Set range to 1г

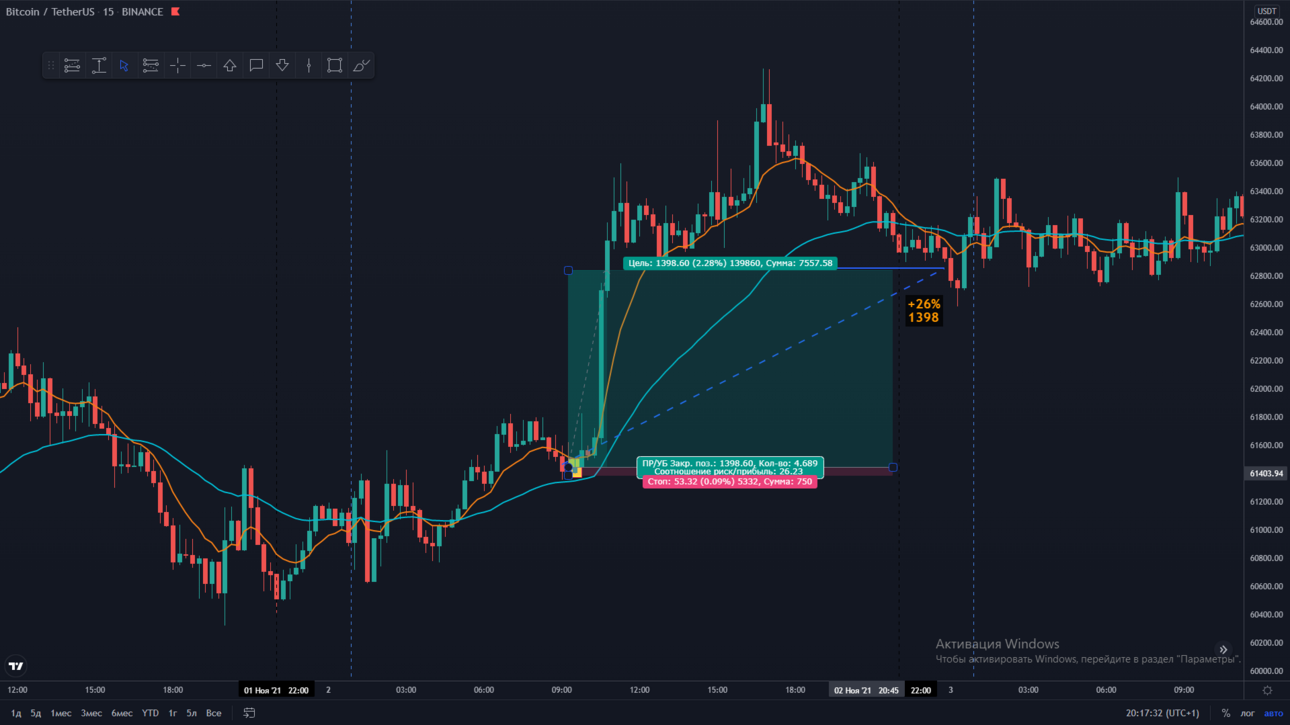coord(172,713)
